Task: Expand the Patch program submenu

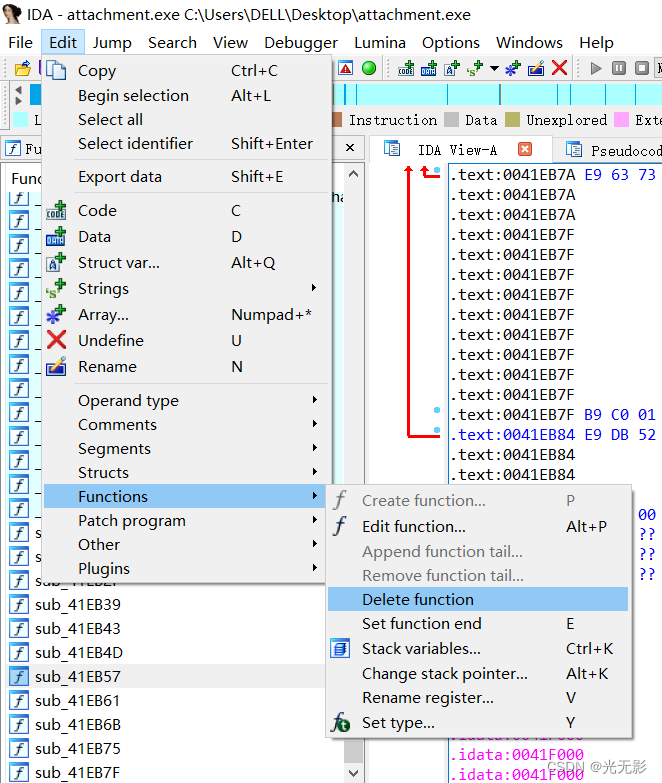Action: pyautogui.click(x=314, y=519)
